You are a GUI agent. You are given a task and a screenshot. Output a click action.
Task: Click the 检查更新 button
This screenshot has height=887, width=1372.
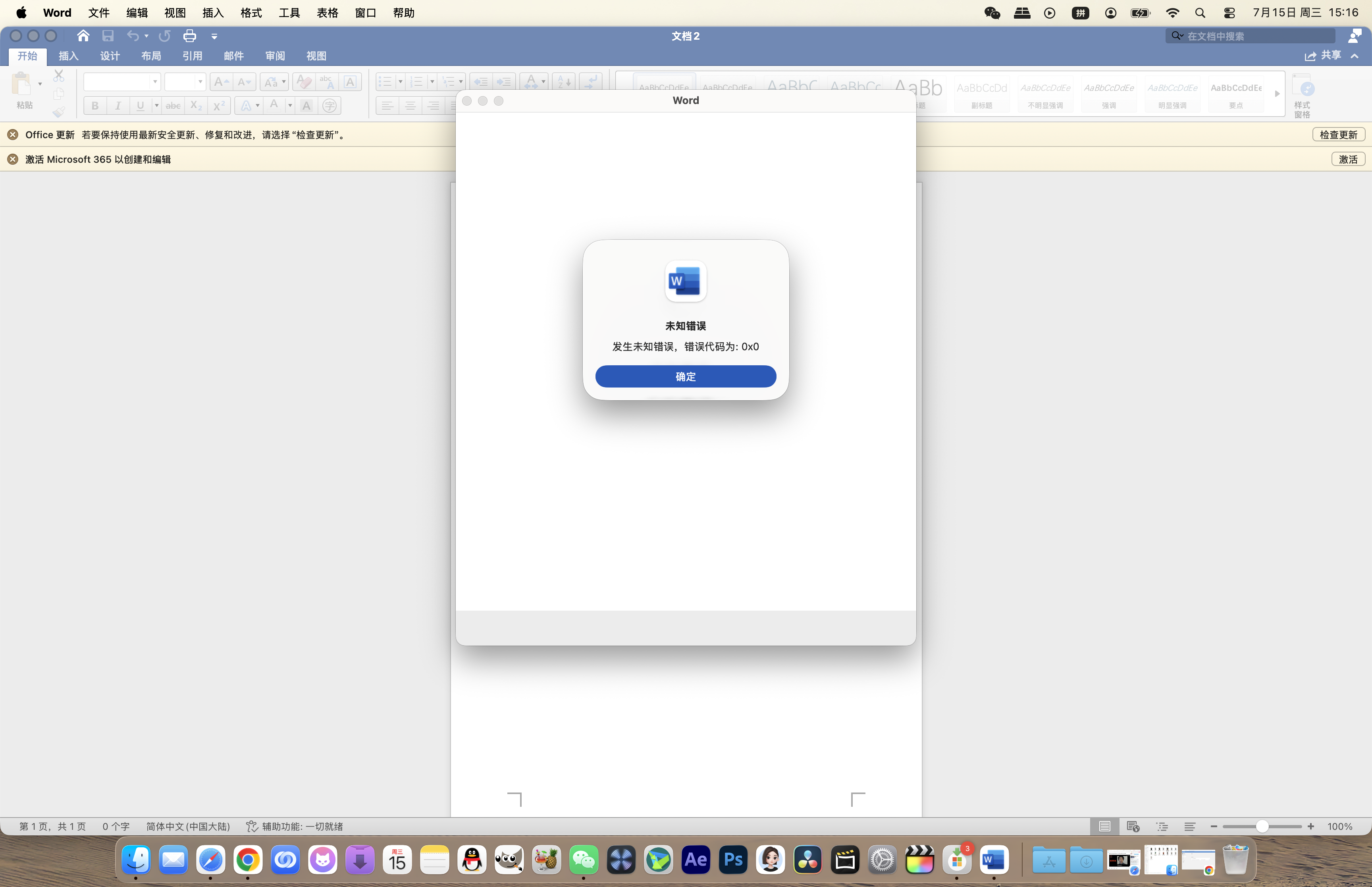1338,135
